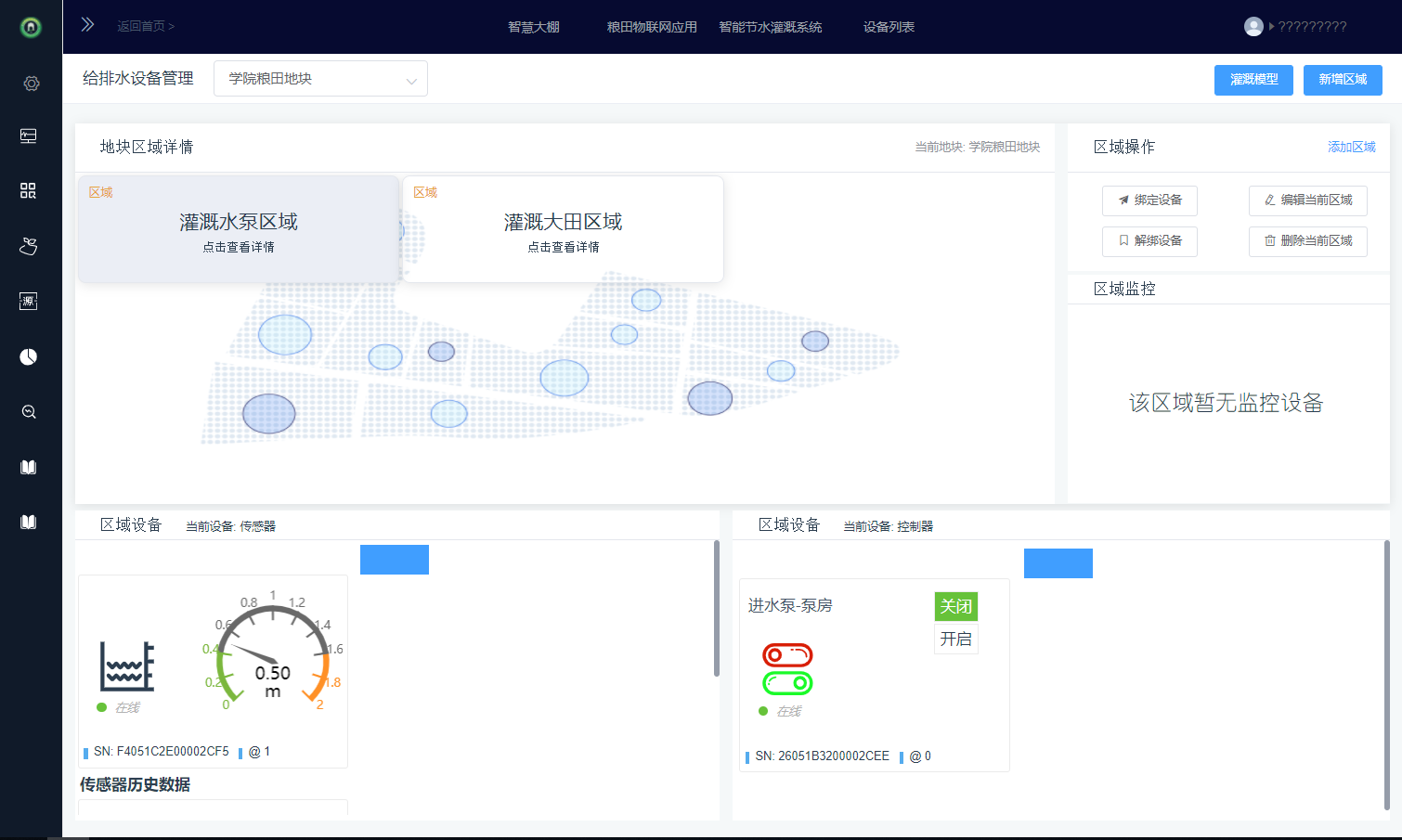Image resolution: width=1402 pixels, height=840 pixels.
Task: Open the settings gear in the sidebar
Action: point(31,83)
